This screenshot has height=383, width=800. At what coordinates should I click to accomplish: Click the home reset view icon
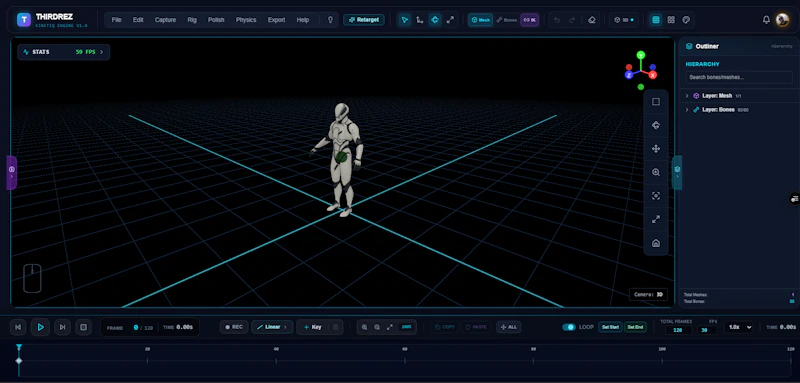click(x=656, y=243)
